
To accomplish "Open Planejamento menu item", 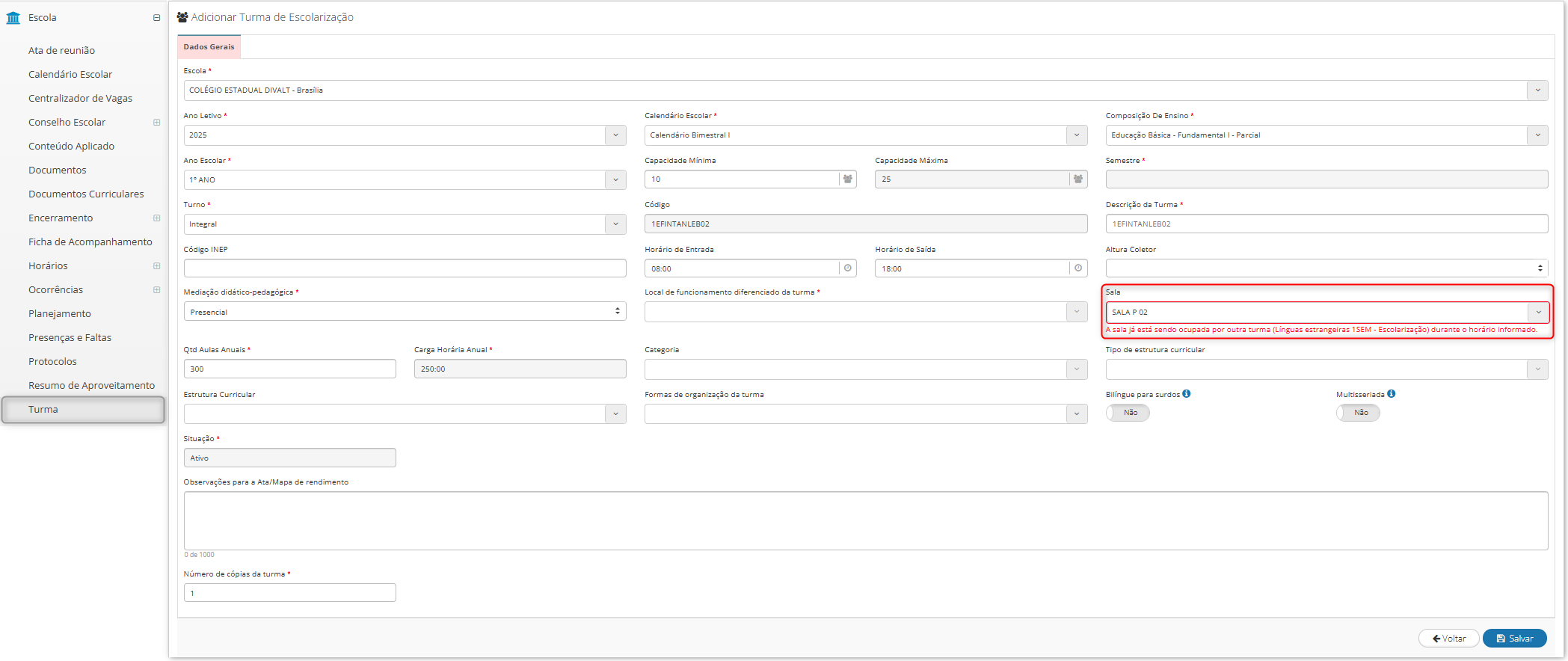I will (x=59, y=313).
